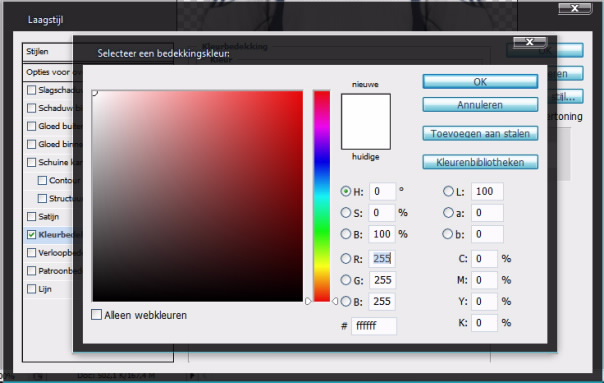Click the C cyan percentage field
This screenshot has width=604, height=383.
point(484,259)
